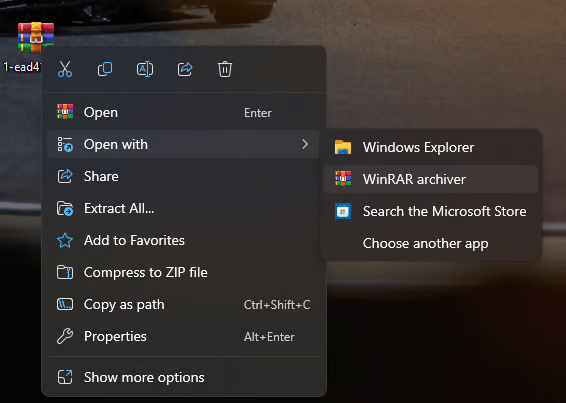The width and height of the screenshot is (566, 403).
Task: Expand the Open with submenu chevron
Action: pos(305,144)
